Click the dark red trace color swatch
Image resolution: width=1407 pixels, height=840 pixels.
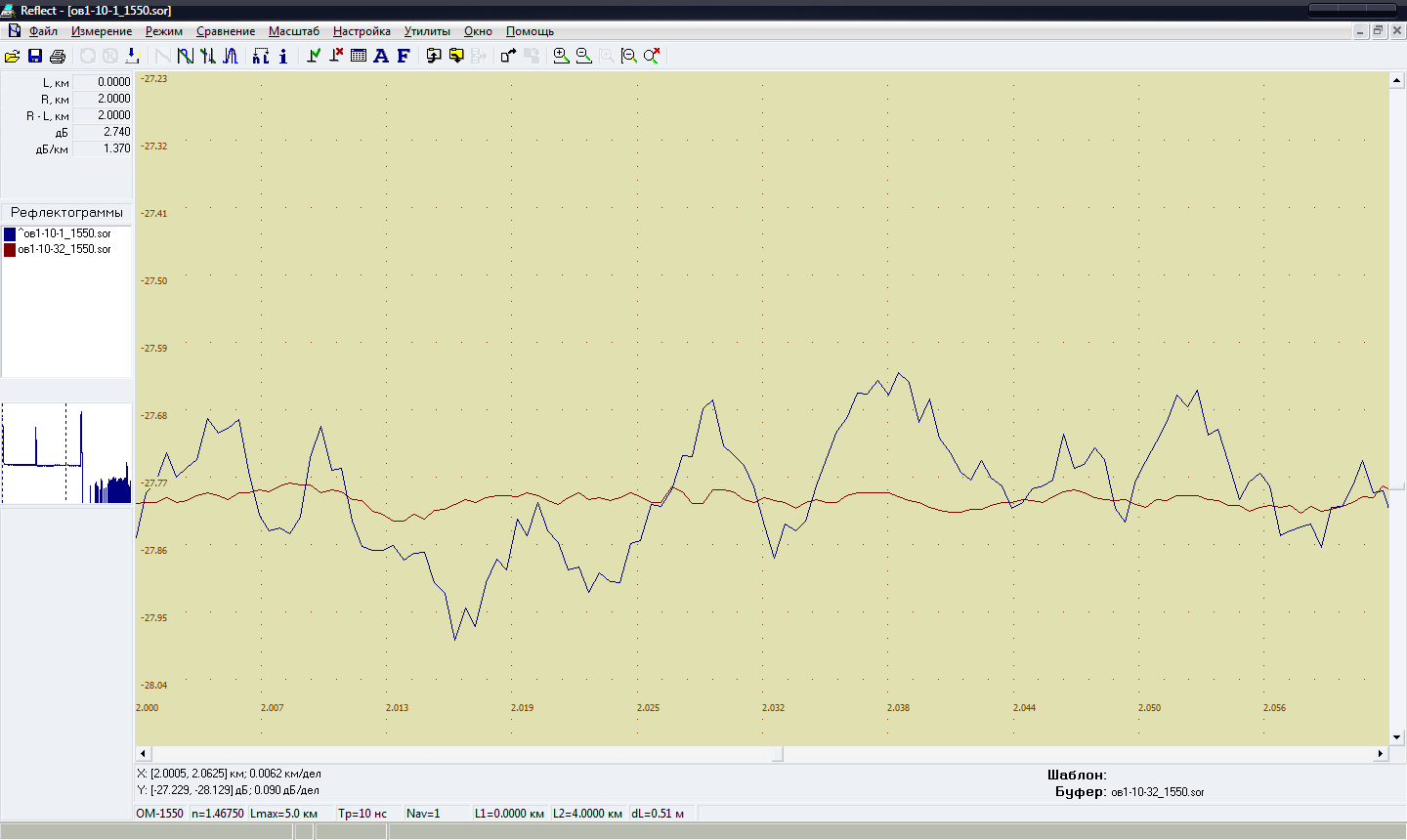click(x=10, y=250)
